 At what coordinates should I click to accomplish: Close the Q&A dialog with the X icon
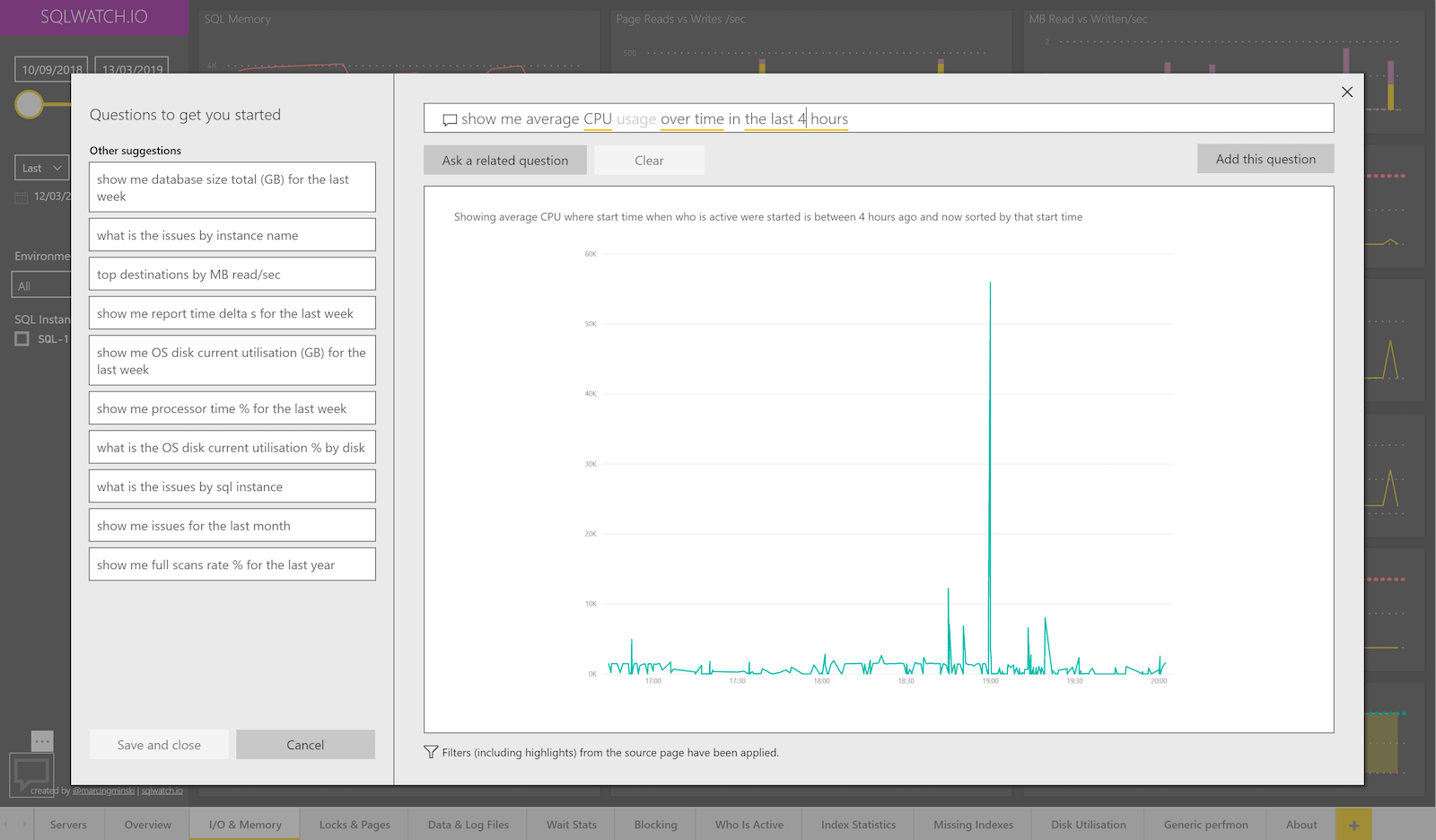[1346, 92]
